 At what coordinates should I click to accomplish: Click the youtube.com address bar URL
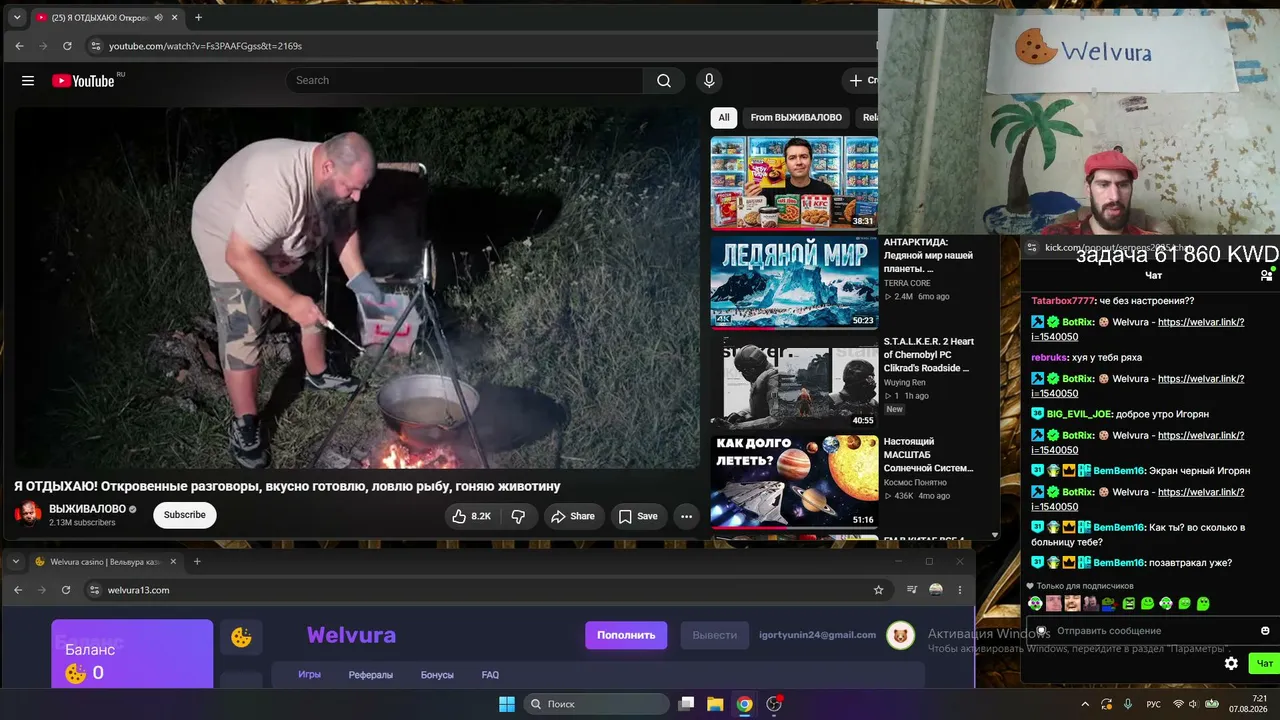click(205, 46)
